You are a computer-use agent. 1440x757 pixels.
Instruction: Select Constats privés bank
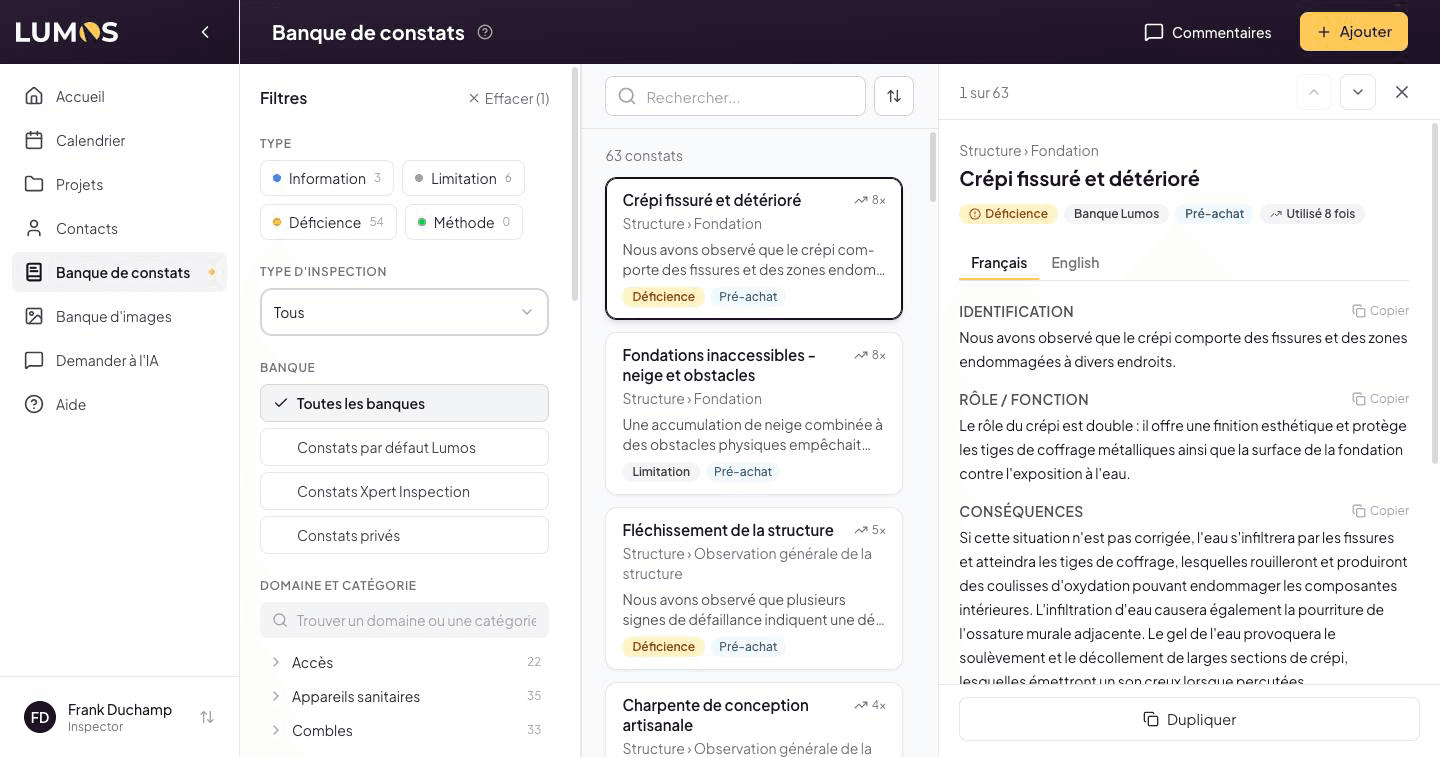pos(404,535)
